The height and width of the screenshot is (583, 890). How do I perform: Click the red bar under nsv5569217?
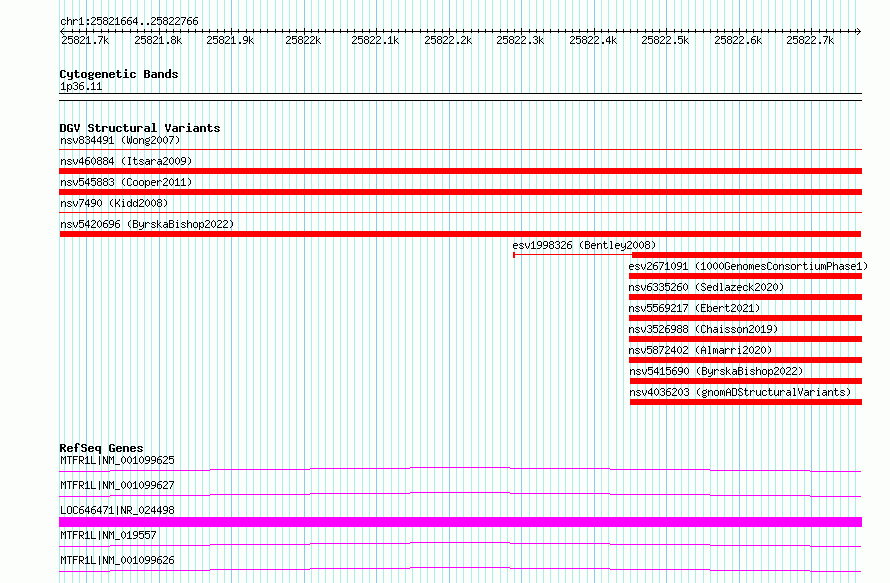click(745, 318)
